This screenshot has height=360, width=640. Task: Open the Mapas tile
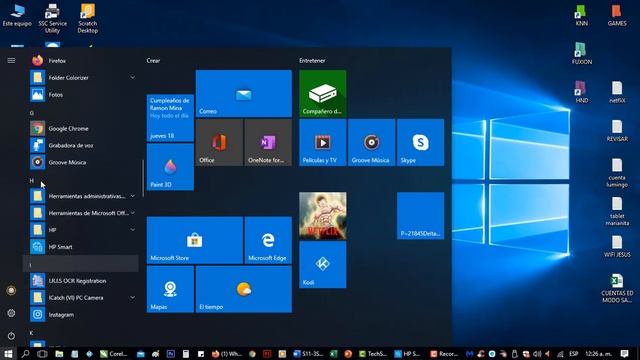tap(170, 289)
